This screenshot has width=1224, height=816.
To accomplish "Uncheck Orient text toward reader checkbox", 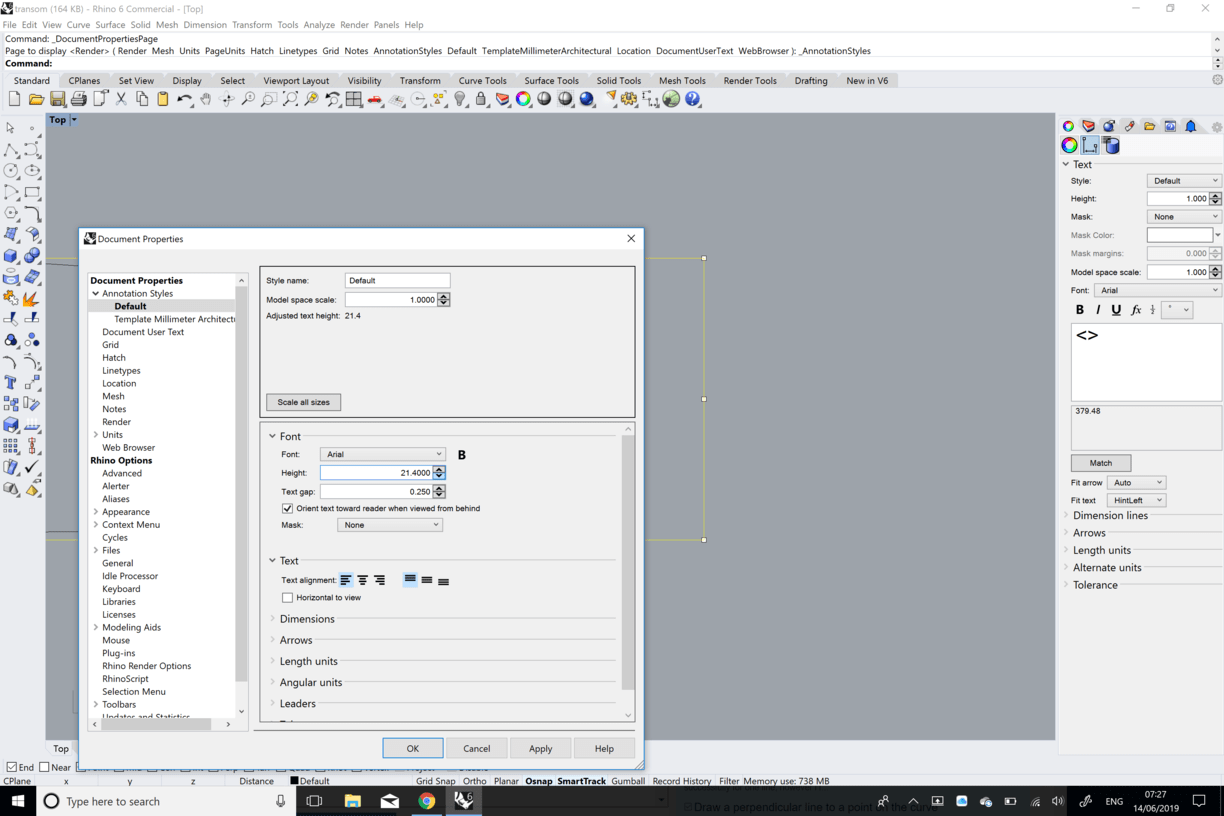I will [x=288, y=508].
